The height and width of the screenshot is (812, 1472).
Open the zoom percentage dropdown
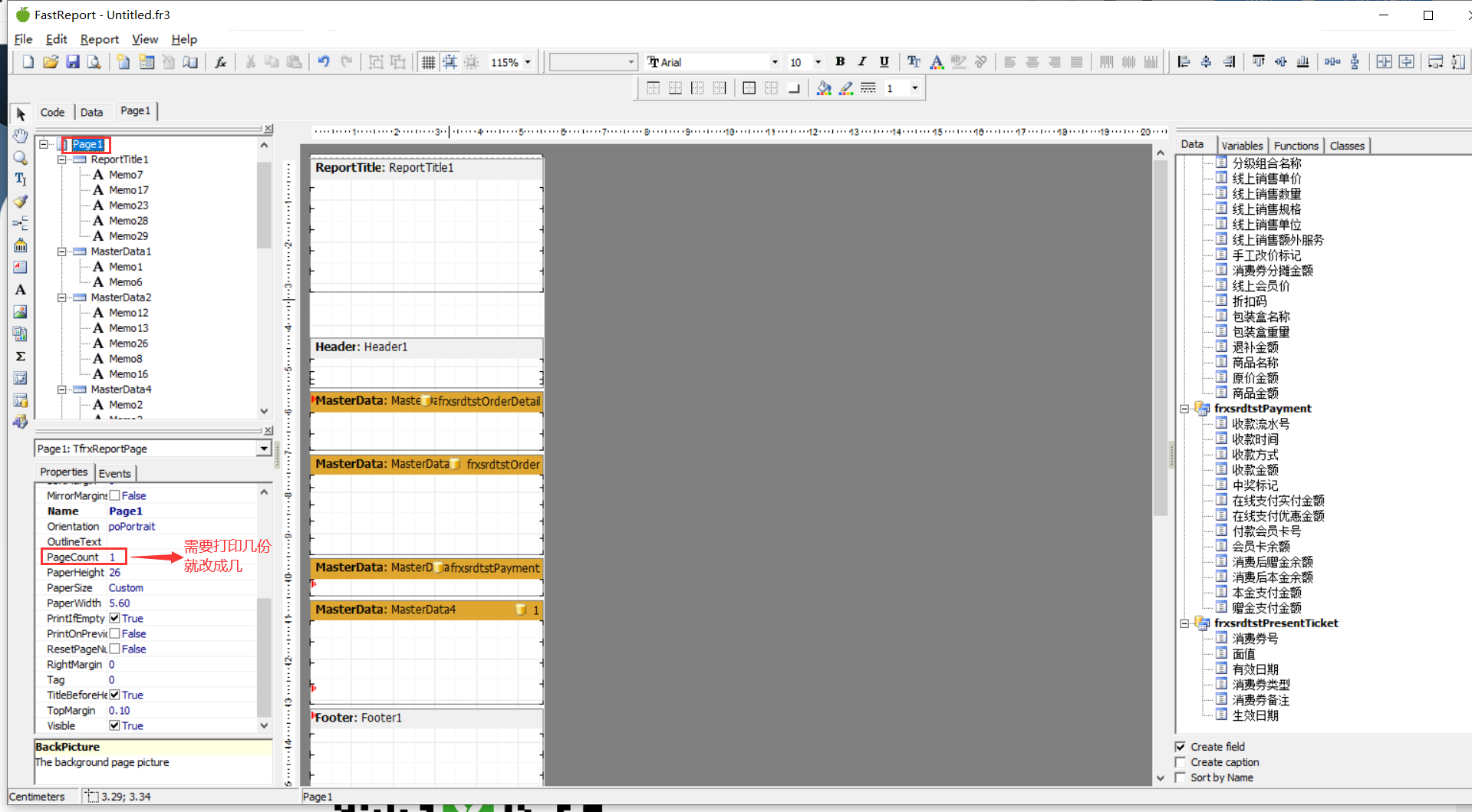[528, 62]
